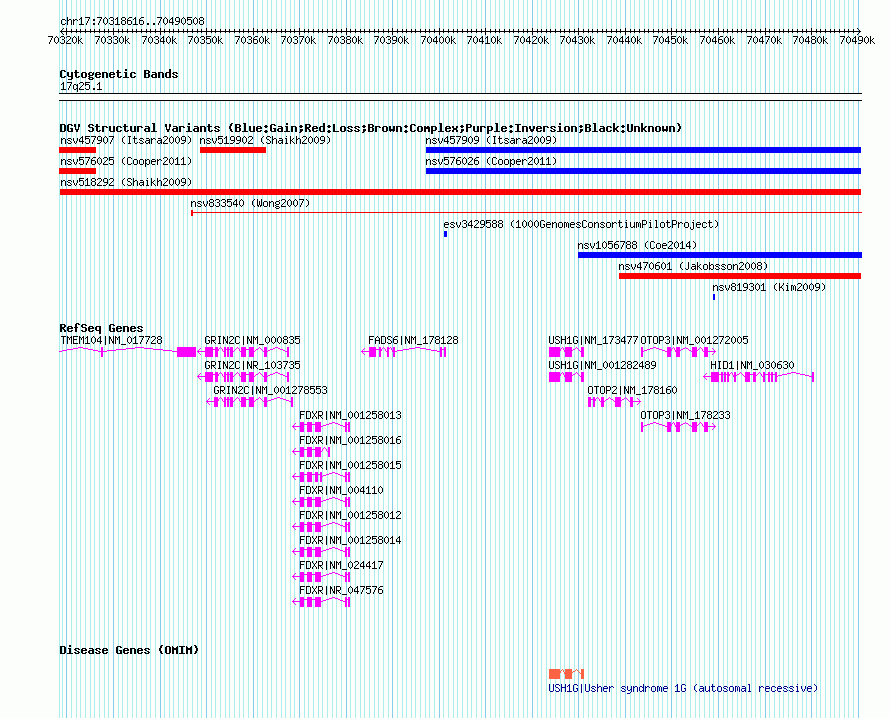Open the USH1G Usher syndrome 1G link
Image resolution: width=890 pixels, height=718 pixels.
point(683,688)
